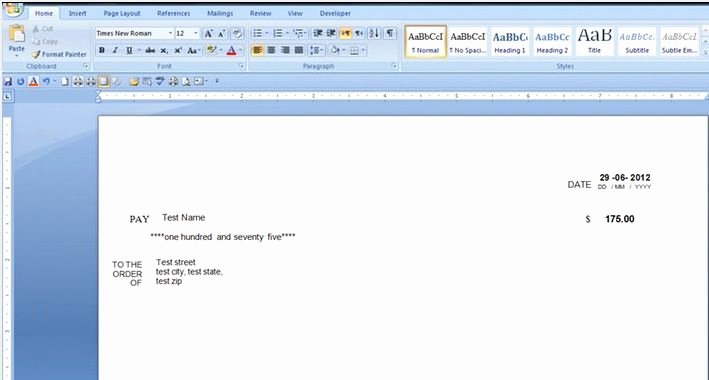
Task: Apply the Heading 2 style
Action: 552,42
